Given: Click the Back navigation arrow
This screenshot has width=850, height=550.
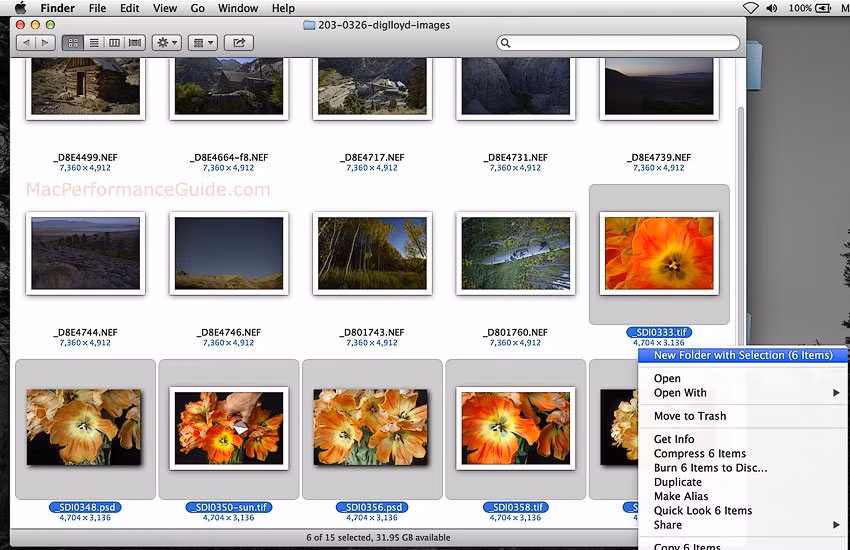Looking at the screenshot, I should click(x=26, y=43).
